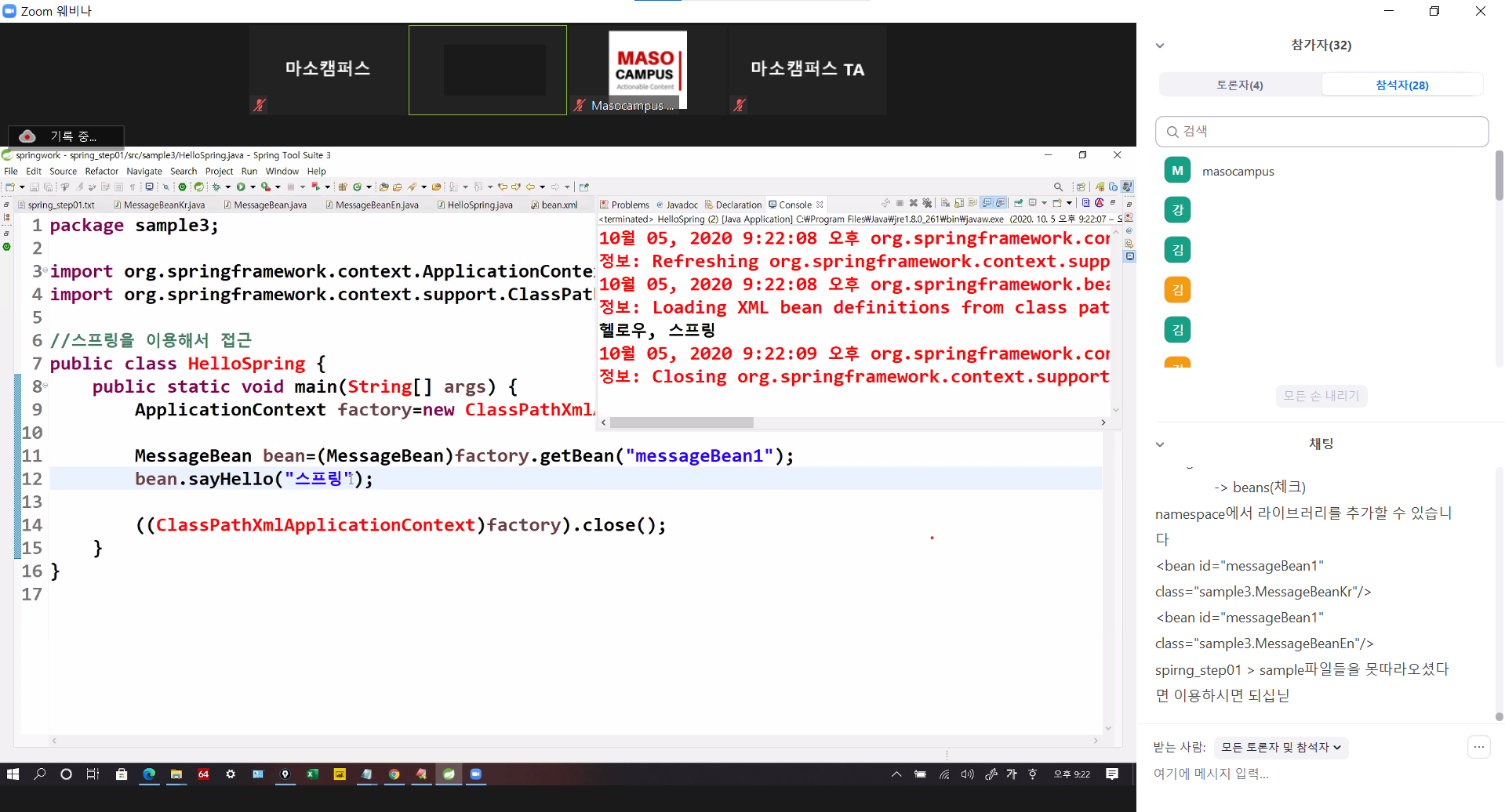
Task: Switch to the panelists (토론자) tab
Action: pyautogui.click(x=1239, y=85)
